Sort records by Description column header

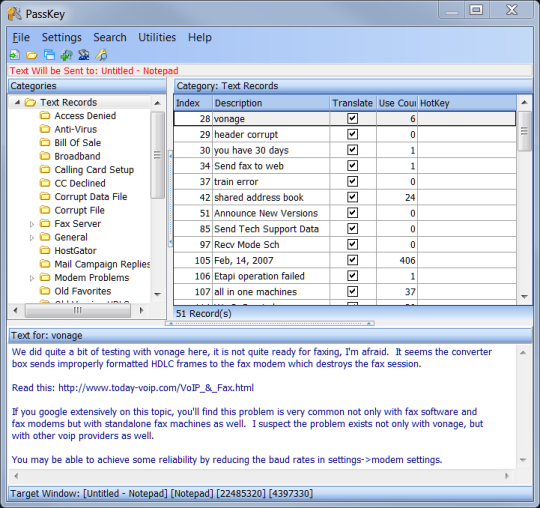pyautogui.click(x=271, y=103)
